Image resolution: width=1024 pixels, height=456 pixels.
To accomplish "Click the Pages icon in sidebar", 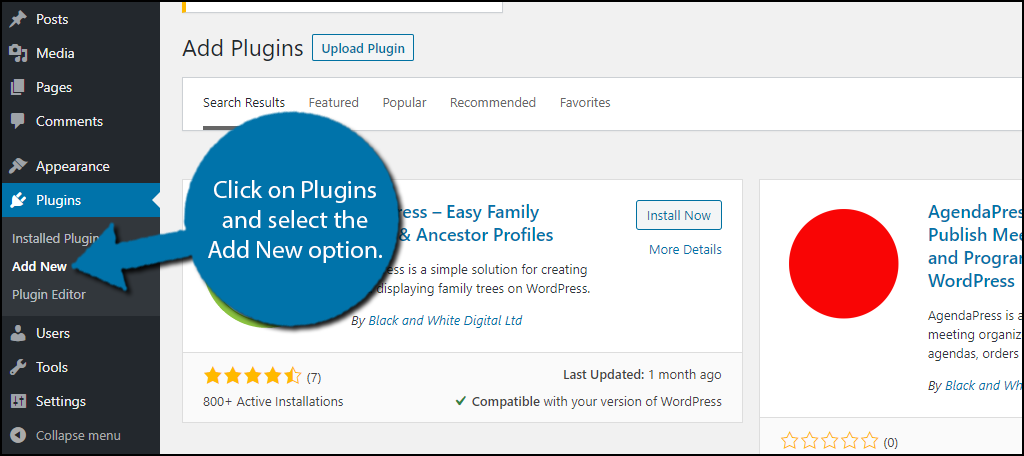I will [18, 87].
